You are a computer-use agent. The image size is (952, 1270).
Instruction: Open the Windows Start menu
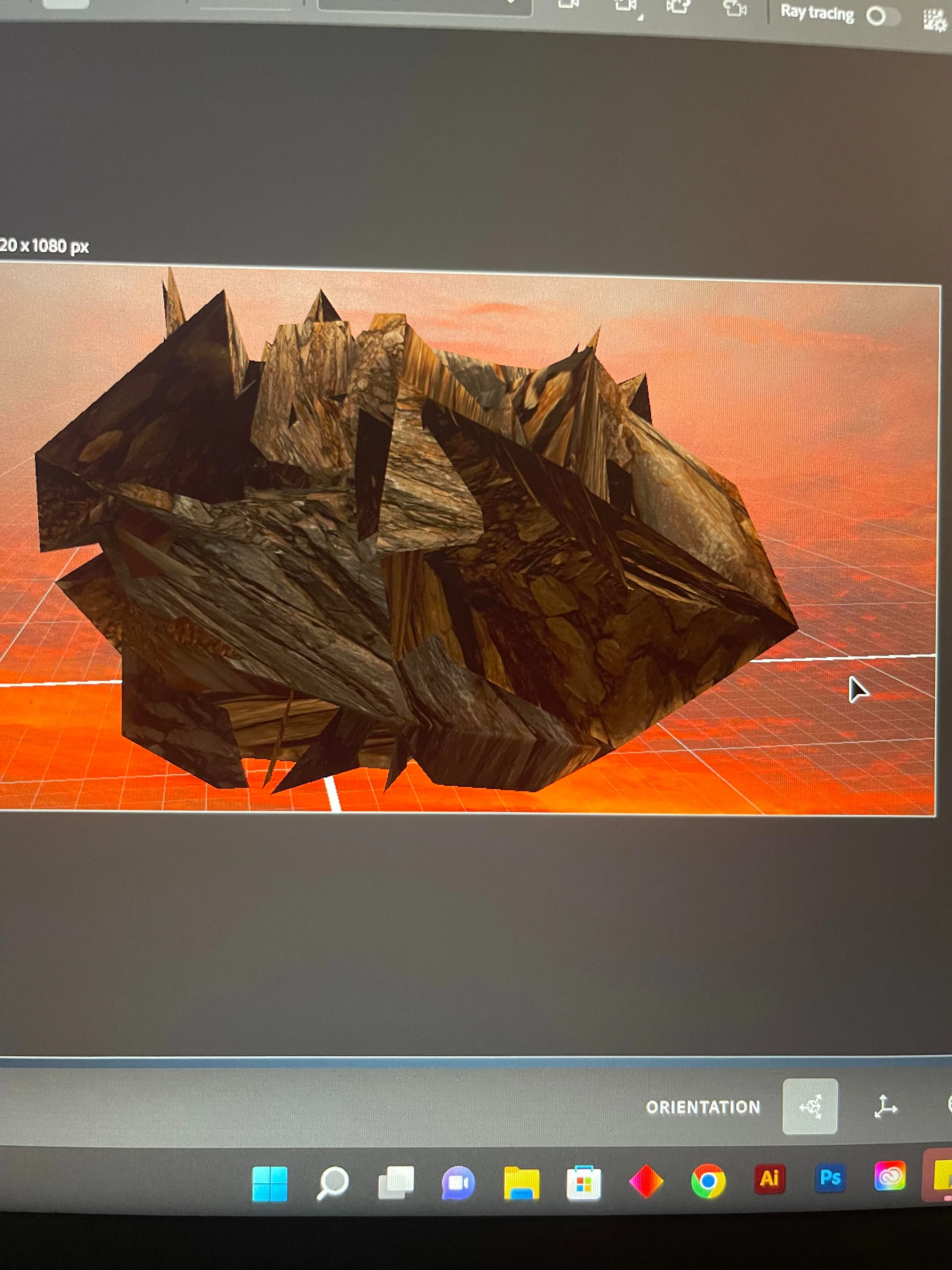coord(270,1184)
